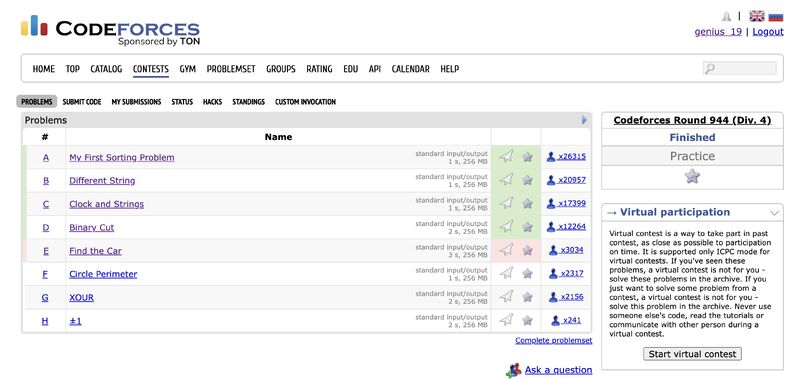800x380 pixels.
Task: Collapse the Virtual participation panel chevron
Action: (774, 213)
